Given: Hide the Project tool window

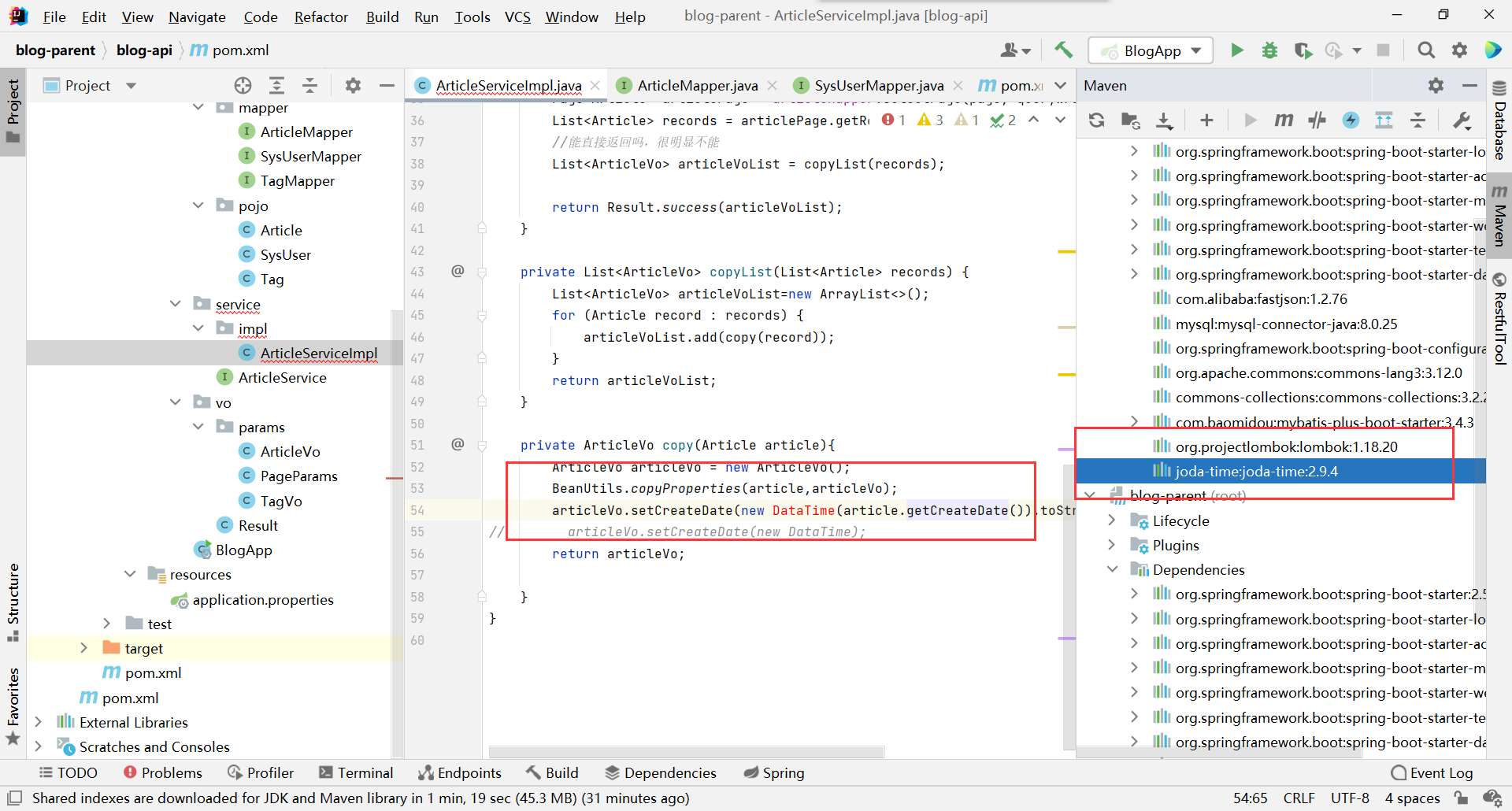Looking at the screenshot, I should pyautogui.click(x=387, y=85).
